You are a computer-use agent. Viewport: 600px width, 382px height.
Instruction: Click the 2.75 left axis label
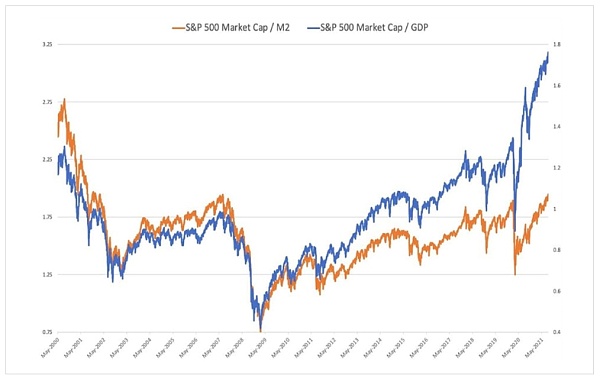(x=47, y=102)
